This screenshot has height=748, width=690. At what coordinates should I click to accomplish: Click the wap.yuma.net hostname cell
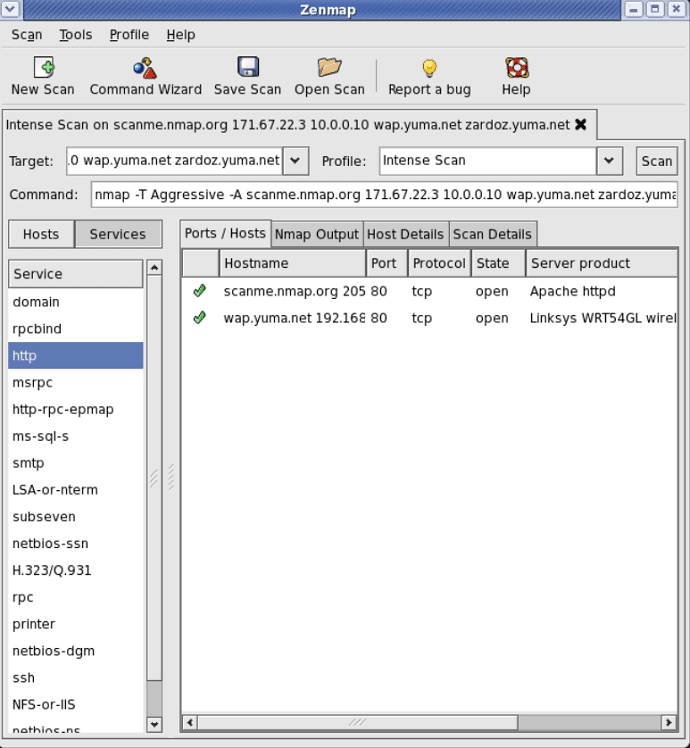(294, 318)
